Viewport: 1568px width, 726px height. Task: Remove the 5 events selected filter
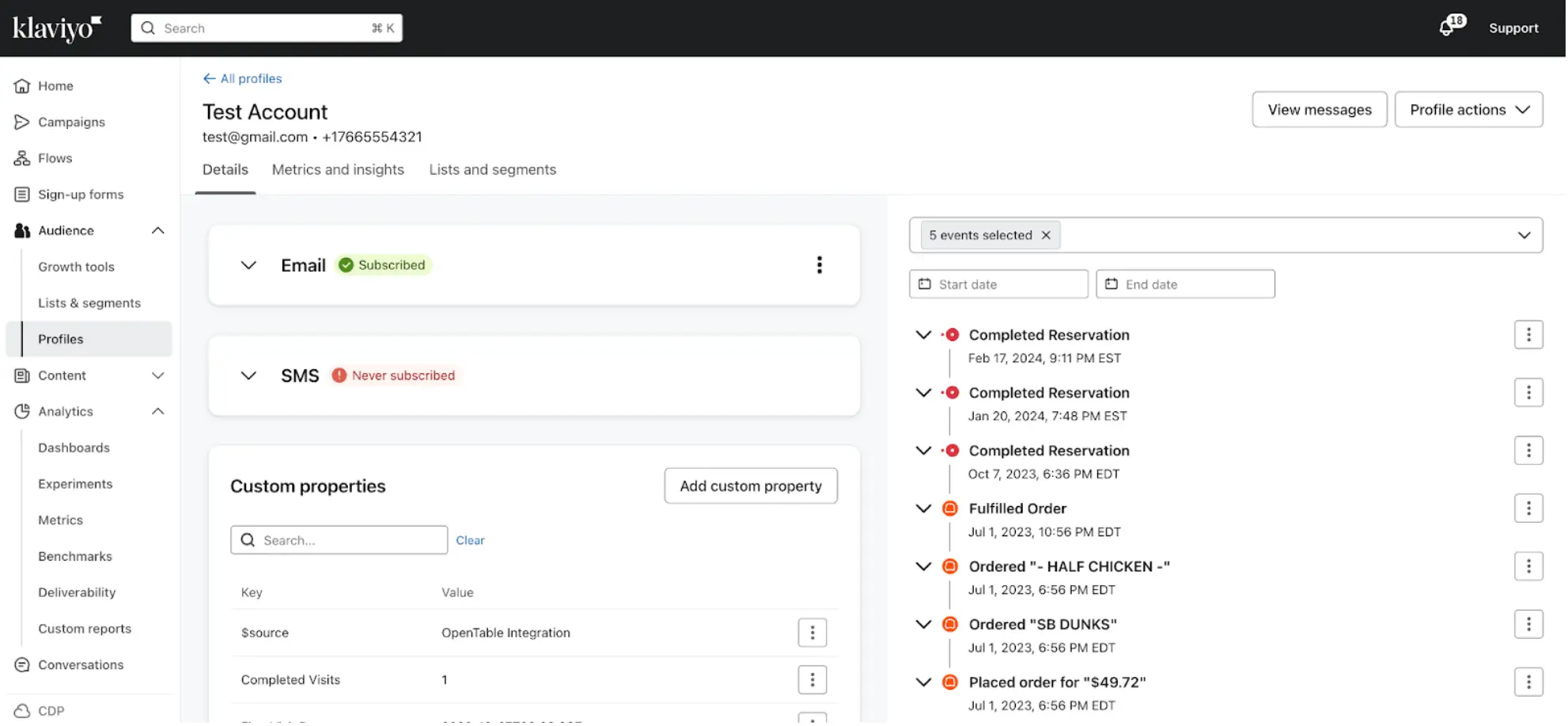pos(1046,236)
